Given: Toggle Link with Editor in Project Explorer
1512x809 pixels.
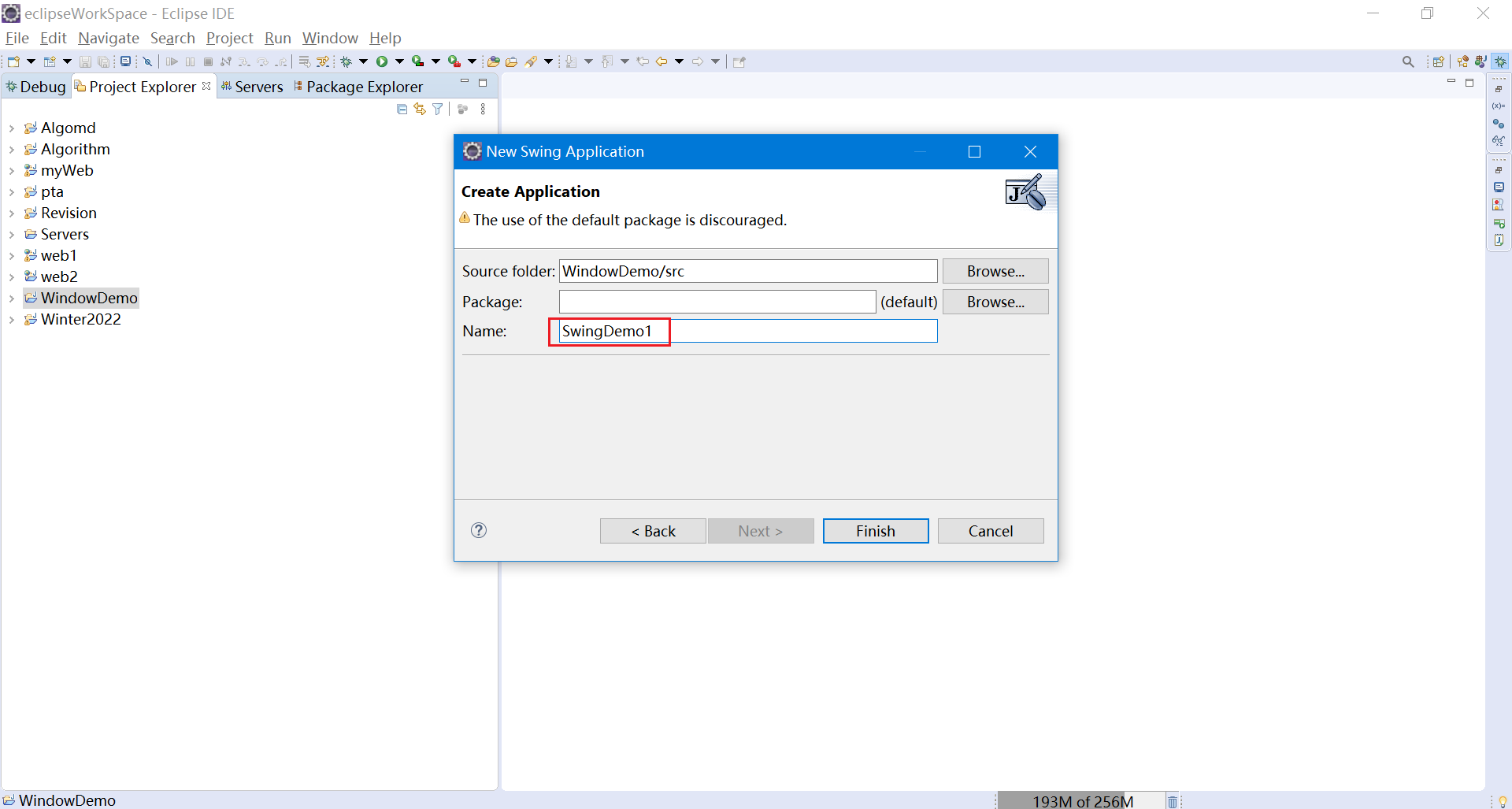Looking at the screenshot, I should [x=420, y=109].
